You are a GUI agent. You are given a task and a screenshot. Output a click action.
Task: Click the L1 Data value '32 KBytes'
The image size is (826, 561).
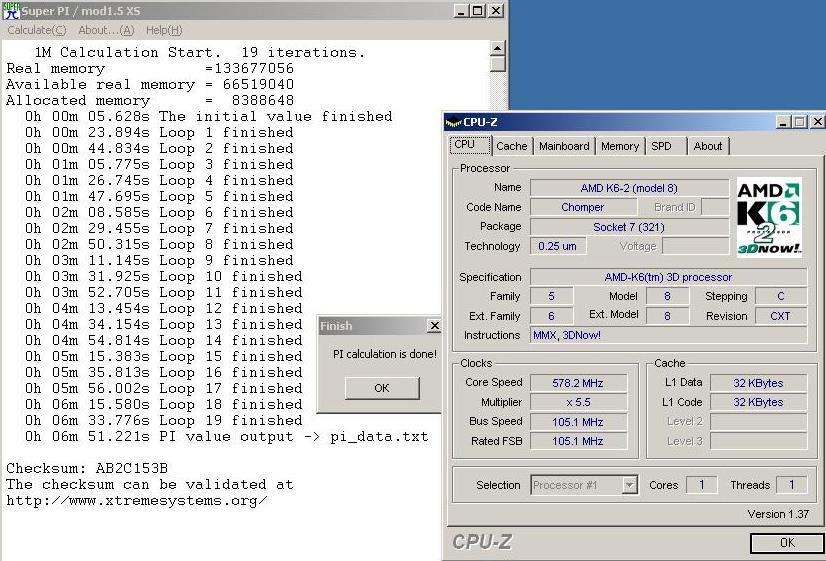tap(758, 383)
